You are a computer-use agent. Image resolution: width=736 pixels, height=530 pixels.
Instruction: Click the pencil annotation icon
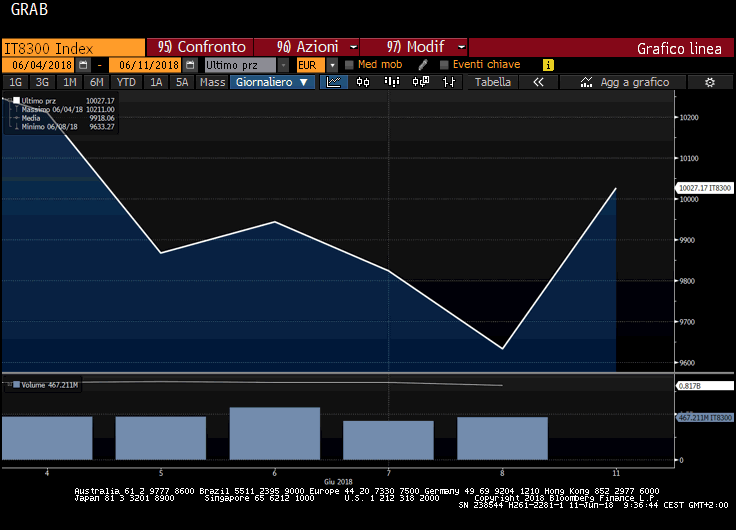pyautogui.click(x=423, y=65)
